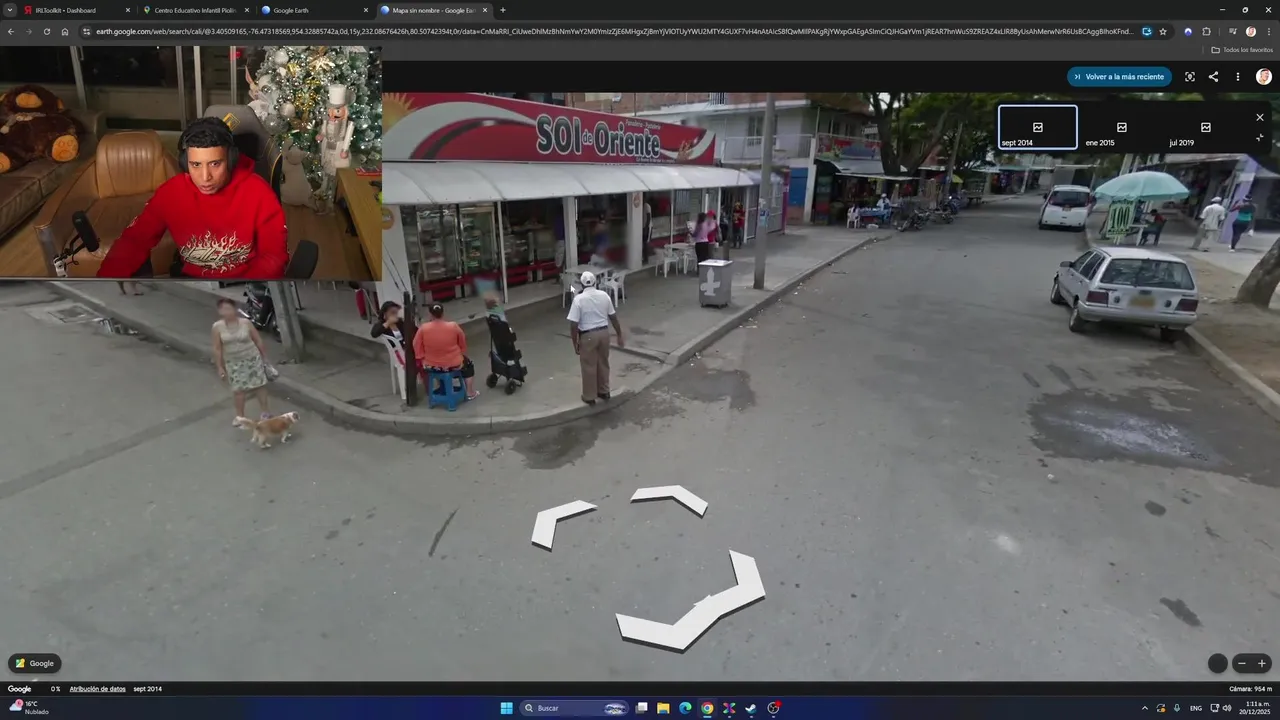Open the media controls icon in toolbar
1280x720 pixels.
1232,31
